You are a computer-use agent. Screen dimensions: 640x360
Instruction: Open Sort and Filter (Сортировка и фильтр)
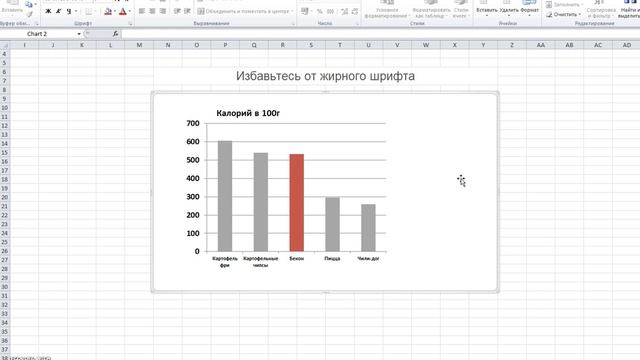point(601,9)
